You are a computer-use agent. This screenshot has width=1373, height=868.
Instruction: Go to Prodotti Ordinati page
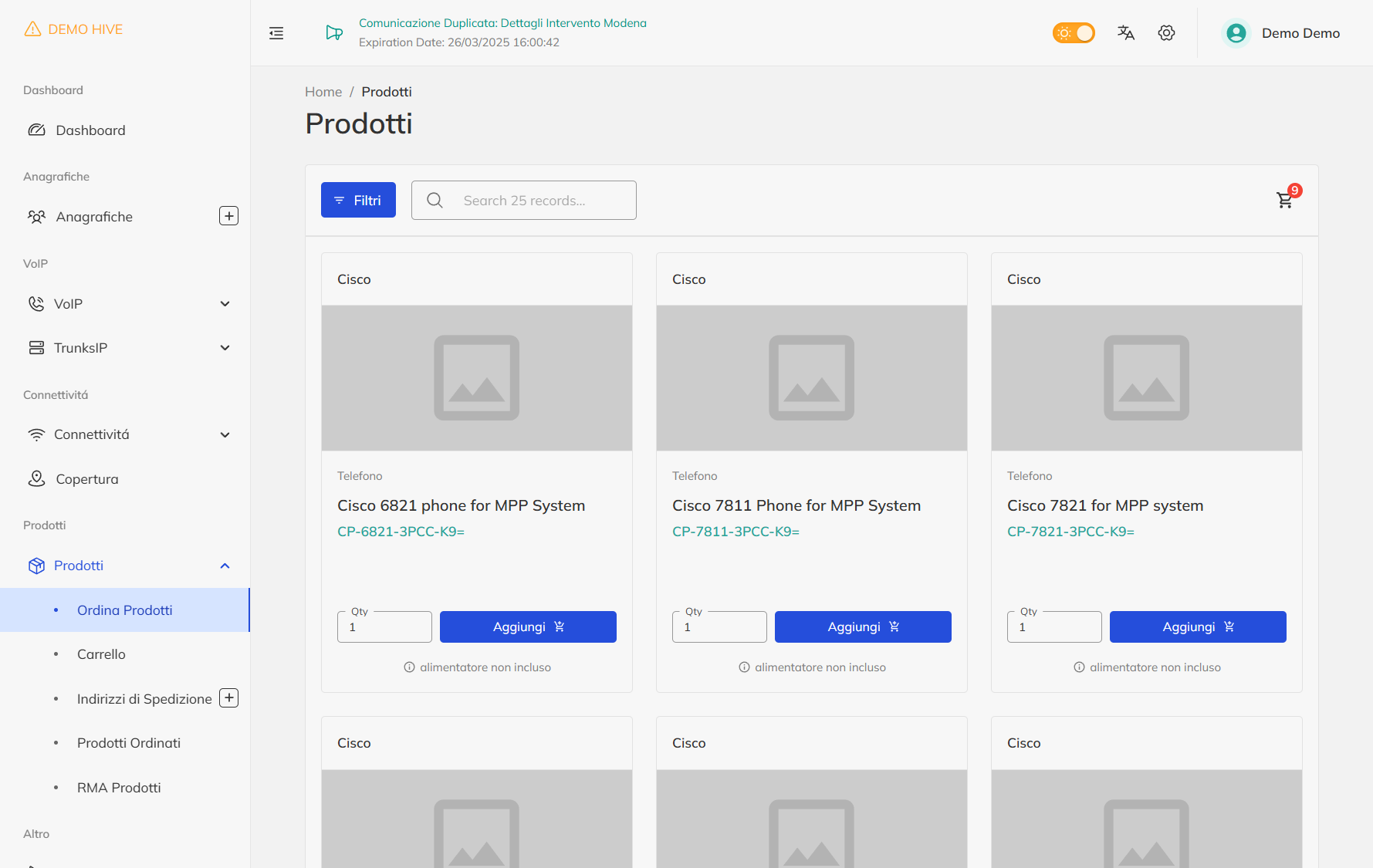[x=129, y=743]
